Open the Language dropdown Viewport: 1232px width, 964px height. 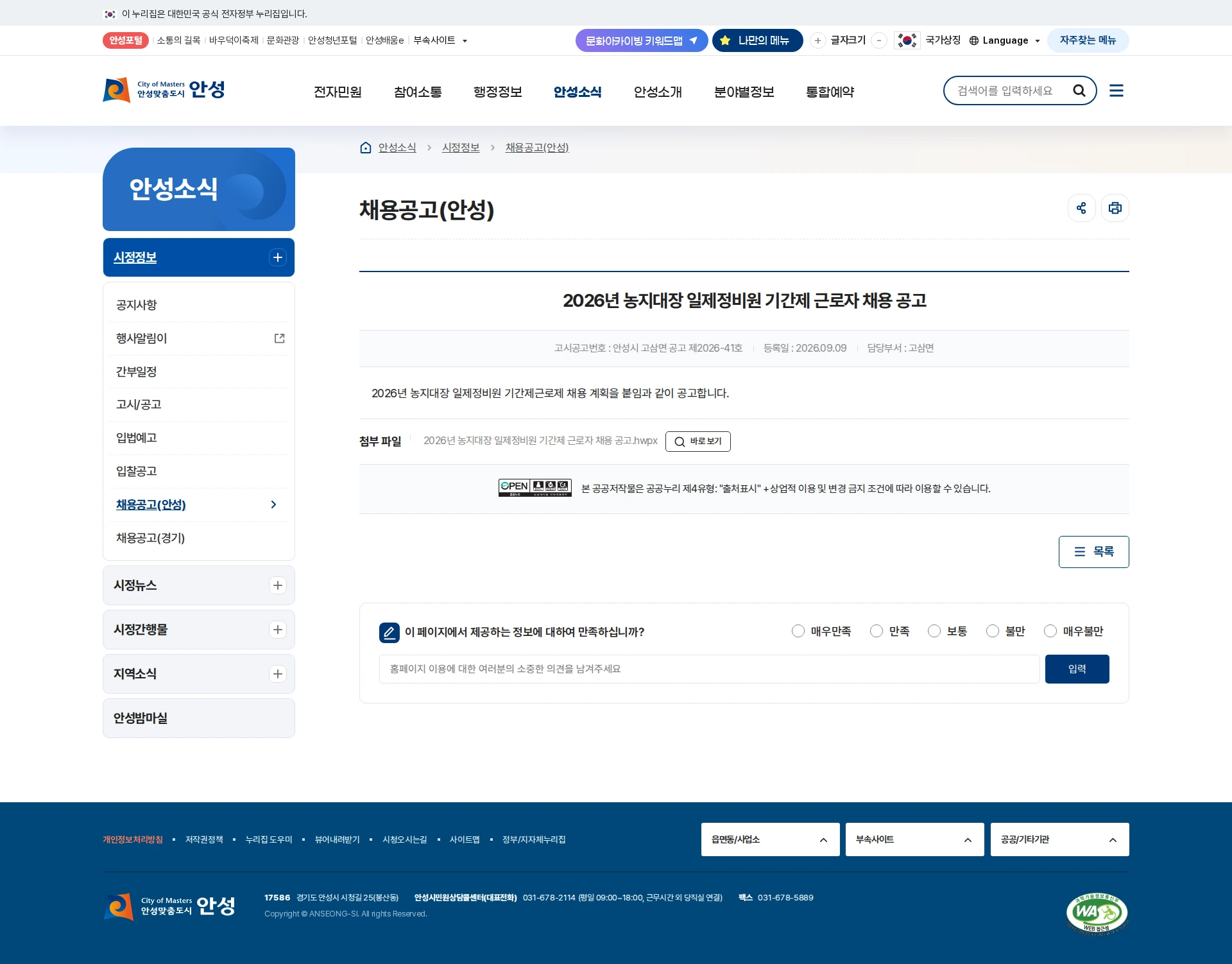1005,40
